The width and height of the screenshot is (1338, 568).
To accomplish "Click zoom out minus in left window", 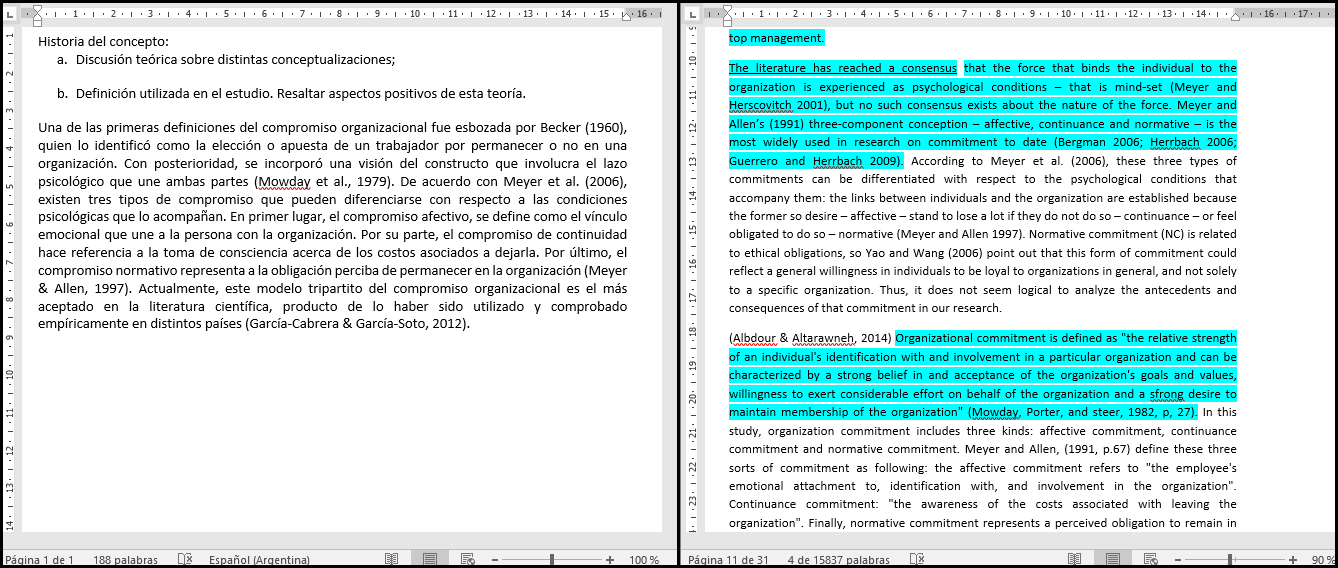I will 495,560.
